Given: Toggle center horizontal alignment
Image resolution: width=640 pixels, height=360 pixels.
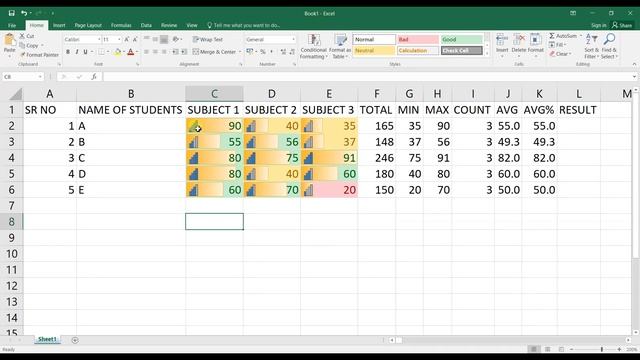Looking at the screenshot, I should coord(156,52).
